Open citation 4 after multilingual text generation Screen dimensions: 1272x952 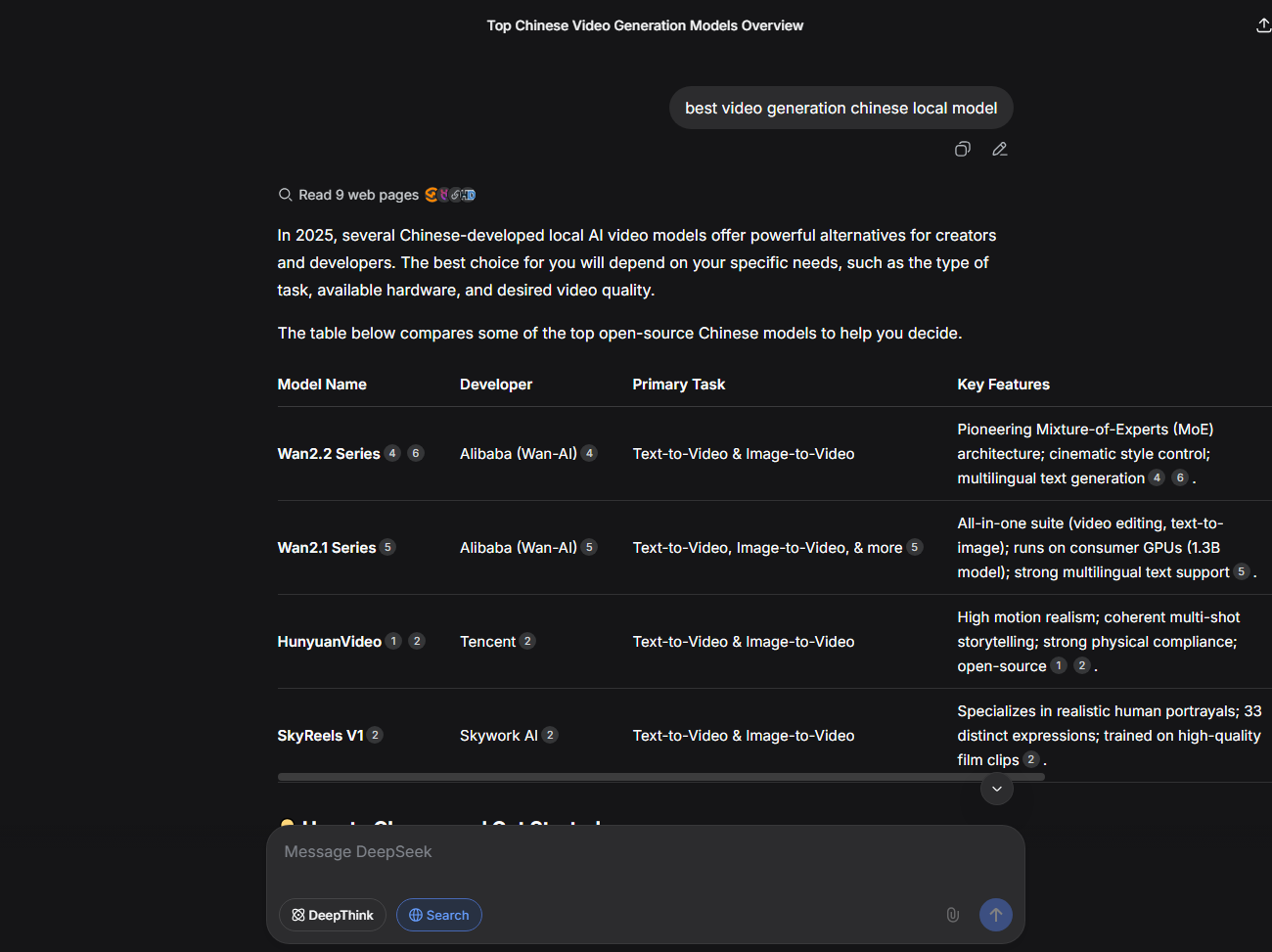(1158, 477)
